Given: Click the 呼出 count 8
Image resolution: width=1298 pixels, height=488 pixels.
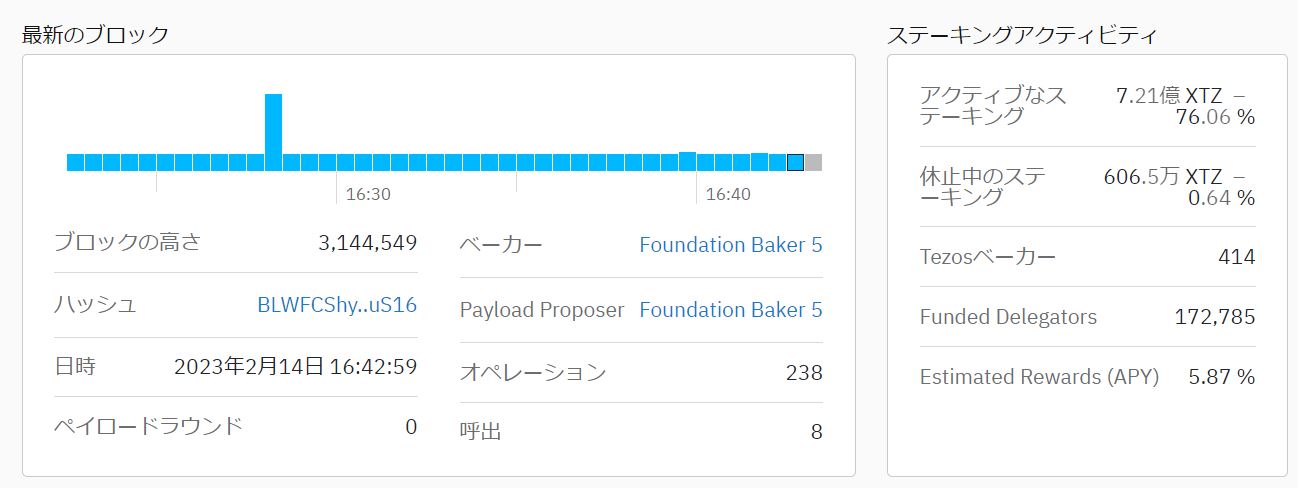Looking at the screenshot, I should coord(816,432).
